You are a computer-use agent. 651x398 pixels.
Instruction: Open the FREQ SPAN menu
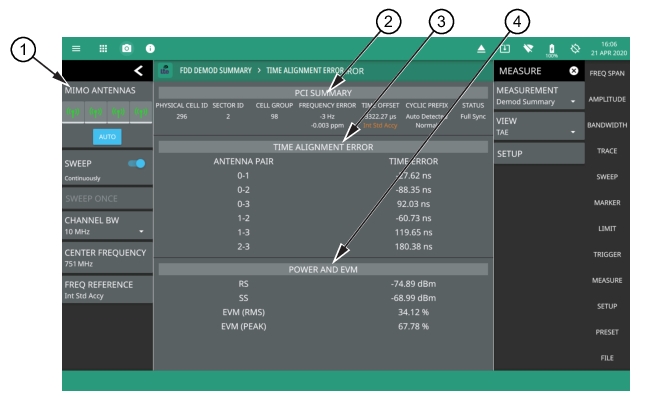(x=607, y=73)
